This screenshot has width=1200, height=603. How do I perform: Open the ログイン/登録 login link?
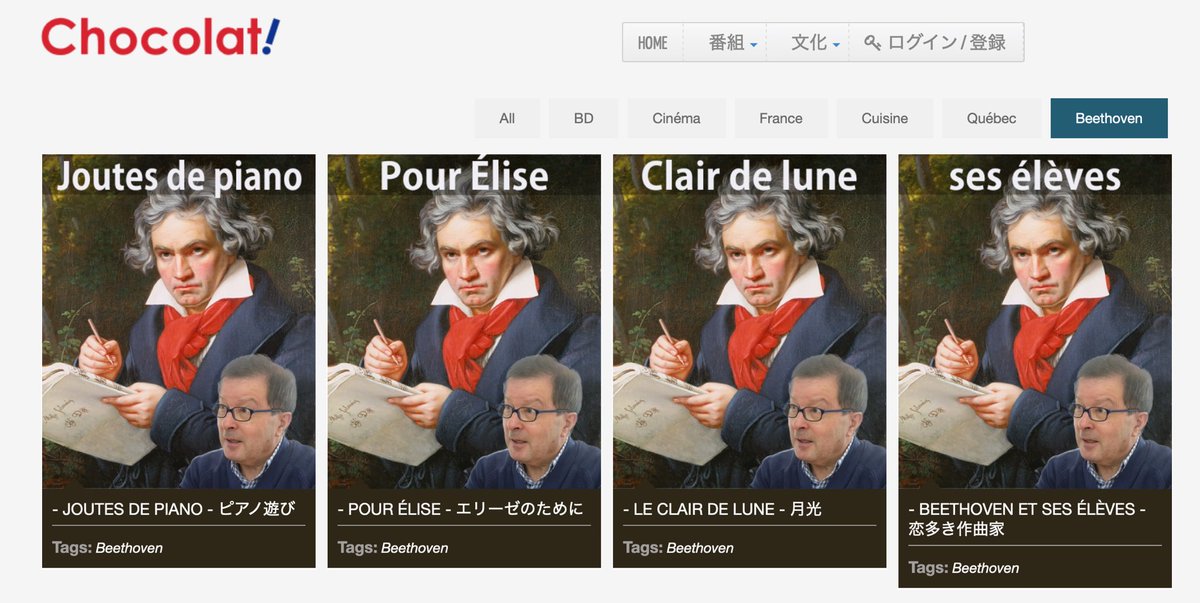tap(936, 43)
